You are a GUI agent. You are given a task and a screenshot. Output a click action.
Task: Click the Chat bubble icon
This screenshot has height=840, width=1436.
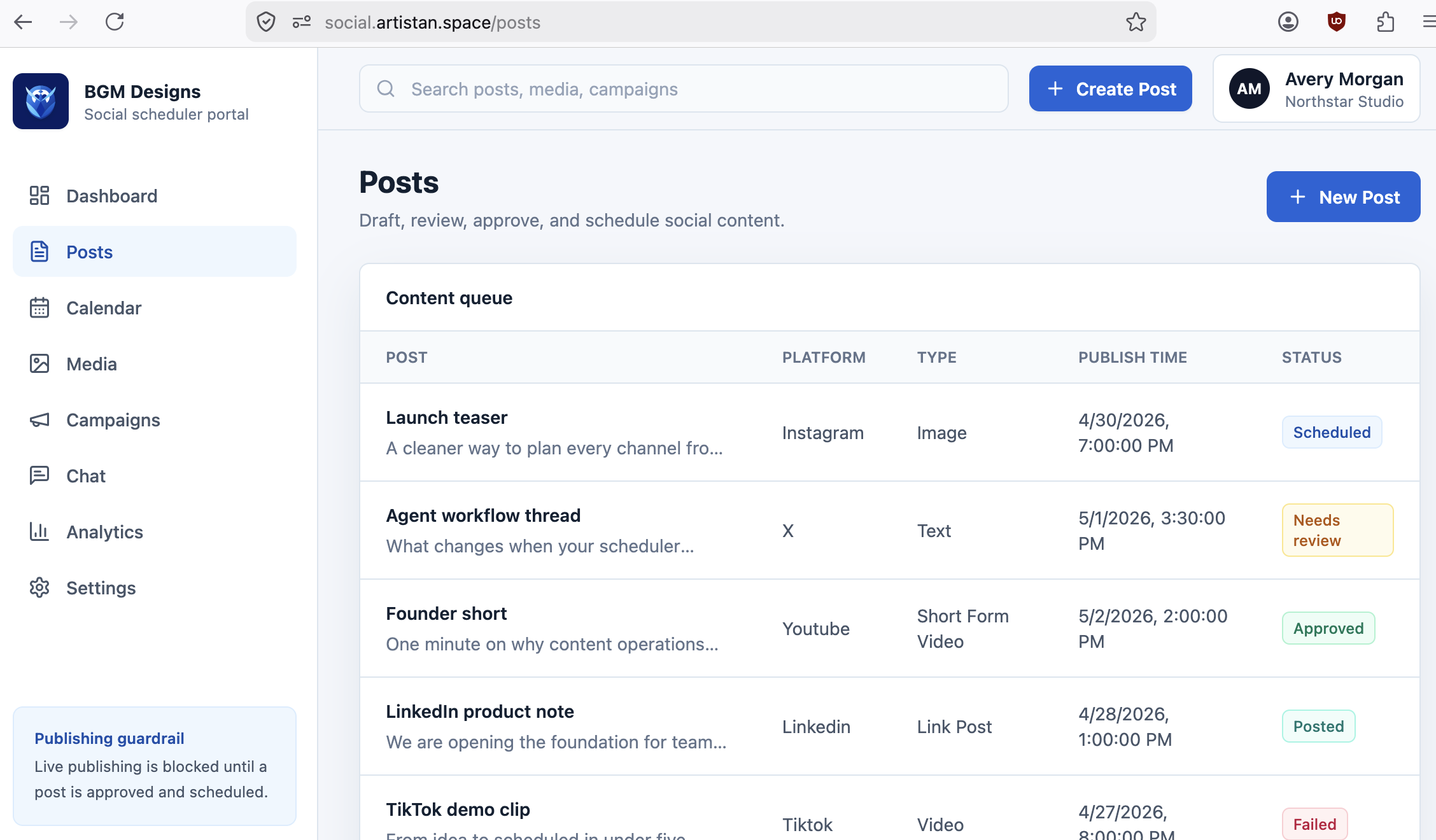click(x=39, y=475)
